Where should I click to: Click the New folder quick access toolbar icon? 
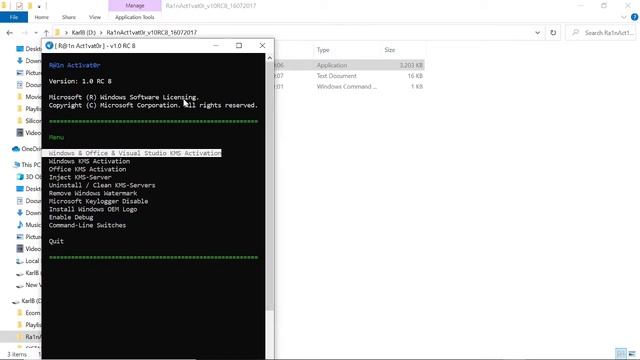click(30, 6)
